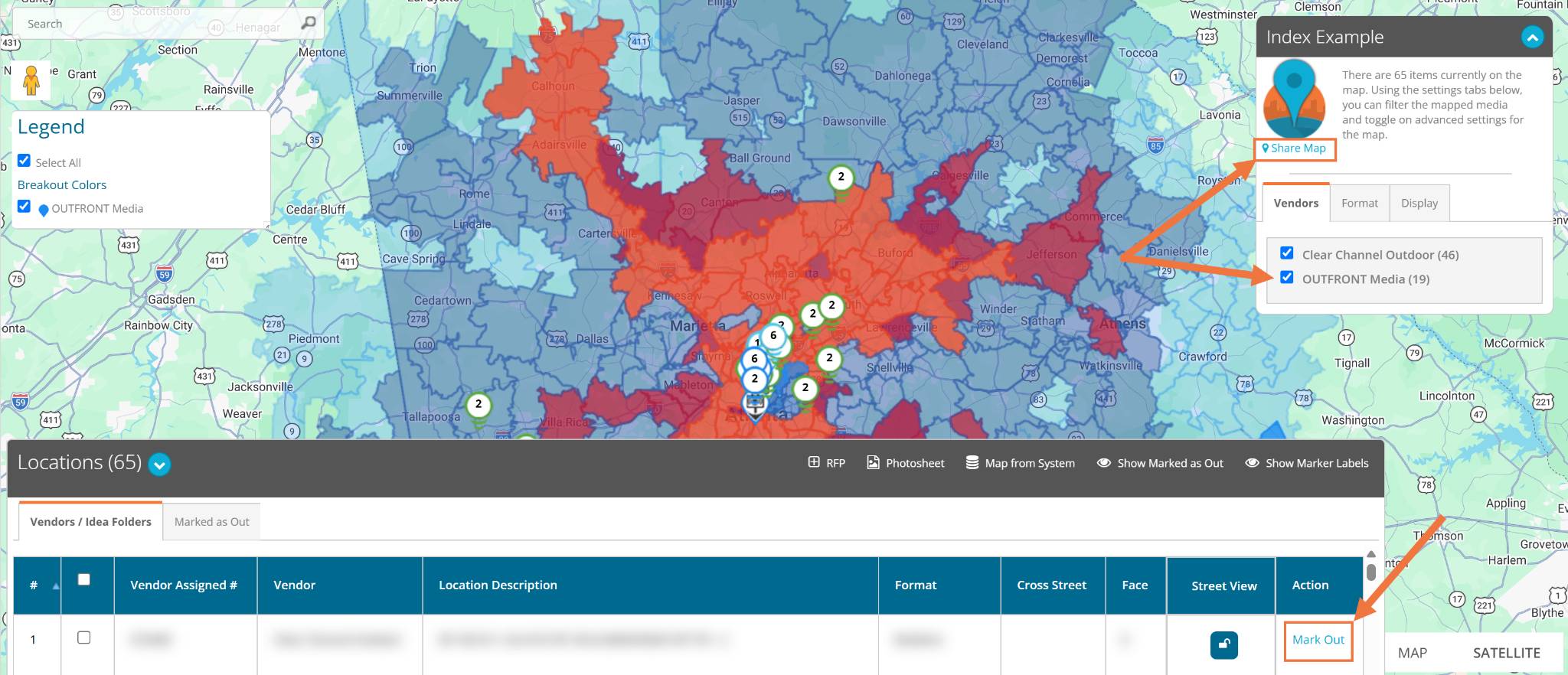Click Mark Out for row 1
Screen dimensions: 1568x675
1318,640
